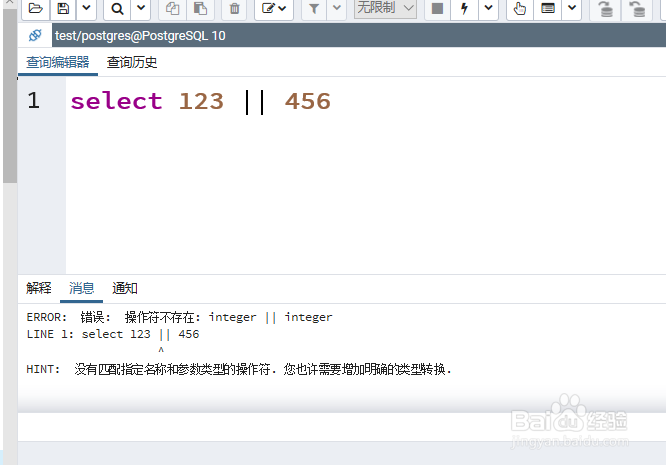
Task: Click the hand pointer explain icon
Action: [520, 8]
